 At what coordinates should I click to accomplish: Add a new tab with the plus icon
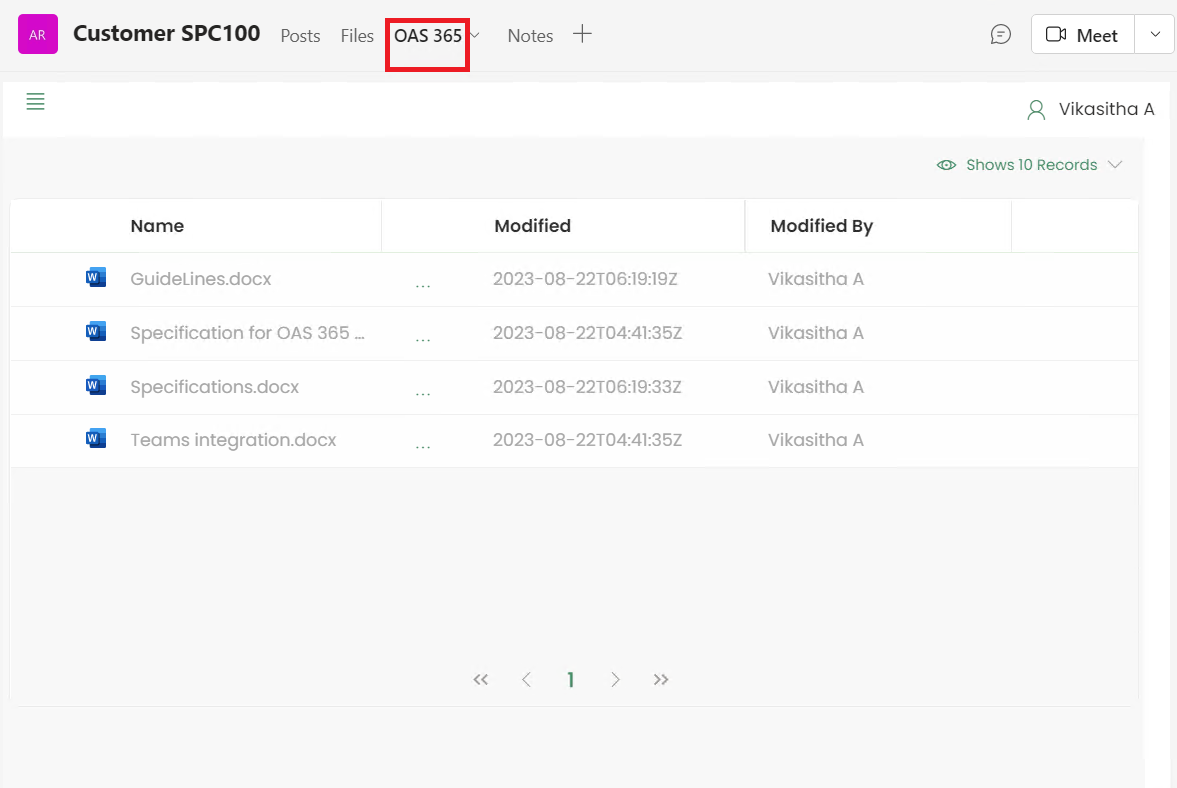582,33
